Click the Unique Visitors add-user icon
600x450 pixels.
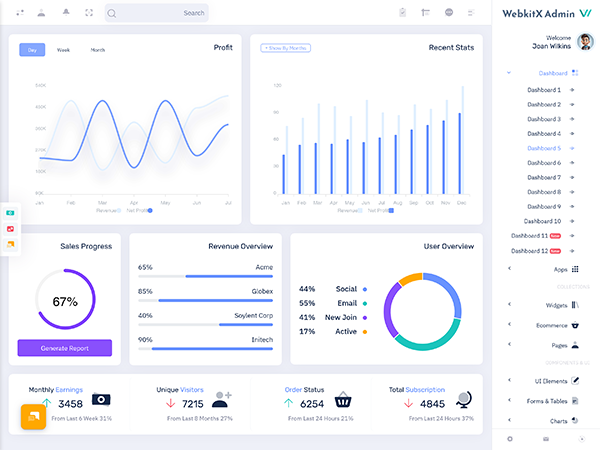[x=222, y=400]
